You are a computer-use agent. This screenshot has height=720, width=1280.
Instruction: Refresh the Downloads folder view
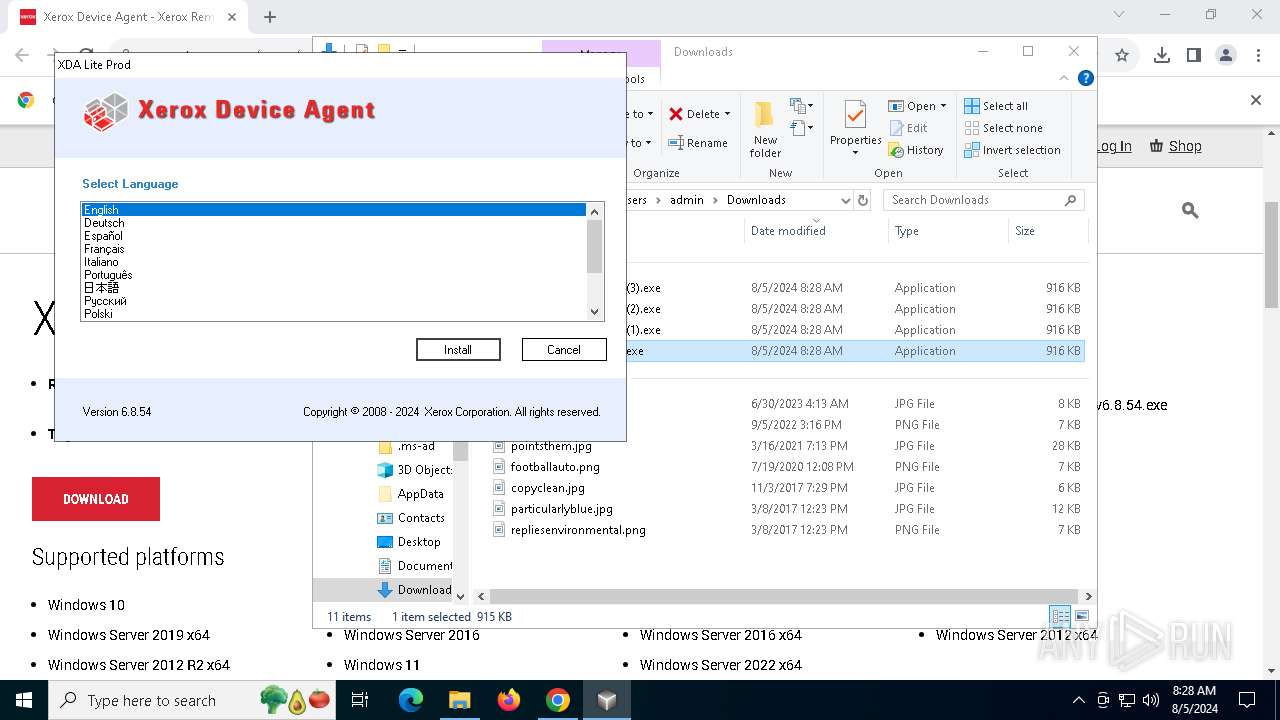865,200
